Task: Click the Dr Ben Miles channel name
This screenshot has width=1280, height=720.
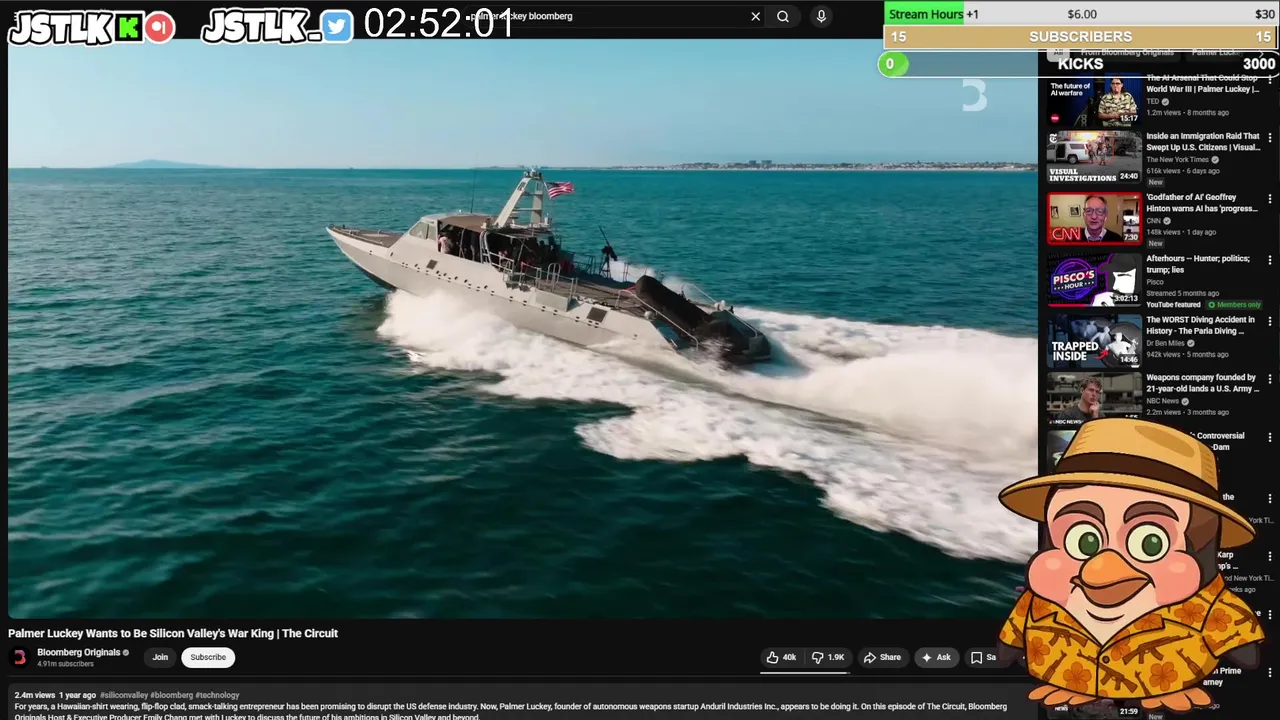Action: (x=1166, y=343)
